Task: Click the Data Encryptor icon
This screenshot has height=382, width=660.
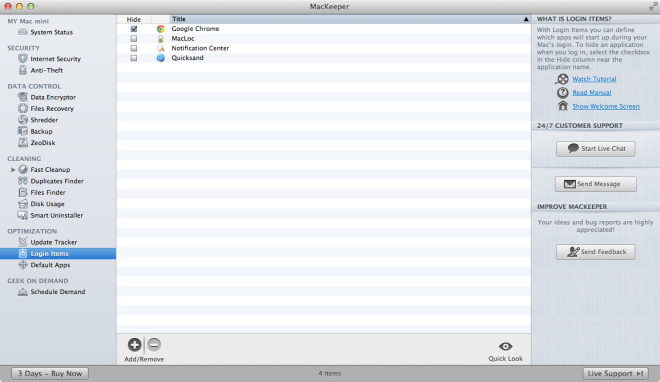Action: (x=23, y=97)
